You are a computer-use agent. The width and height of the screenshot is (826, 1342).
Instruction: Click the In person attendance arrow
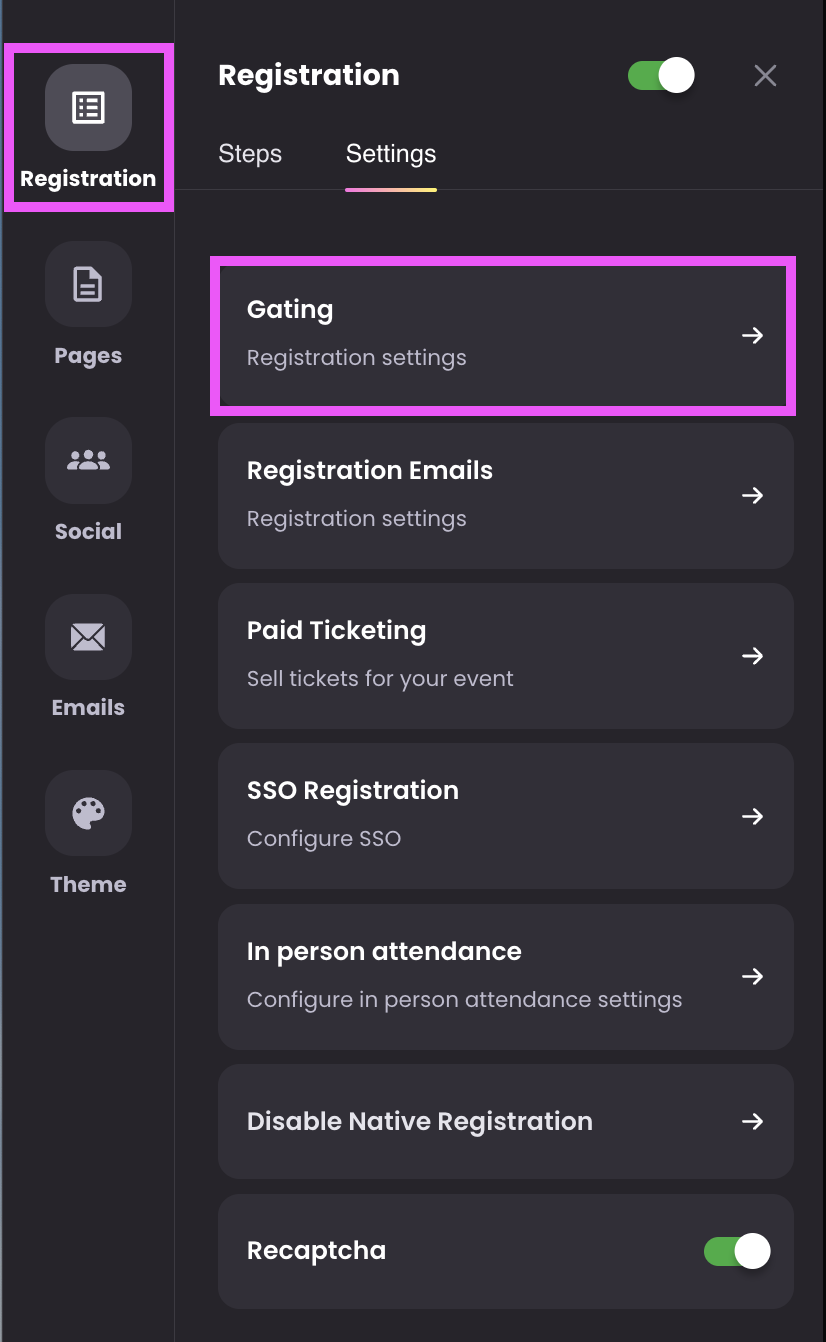click(x=752, y=976)
